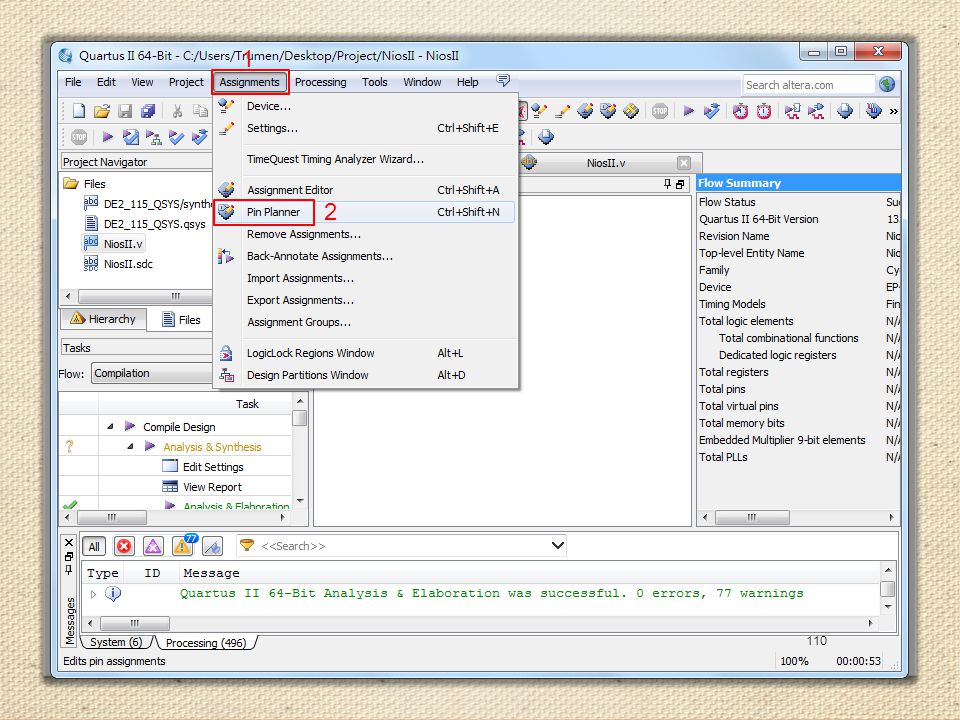This screenshot has width=960, height=720.
Task: Float the Messages panel with the restore icon
Action: 69,557
